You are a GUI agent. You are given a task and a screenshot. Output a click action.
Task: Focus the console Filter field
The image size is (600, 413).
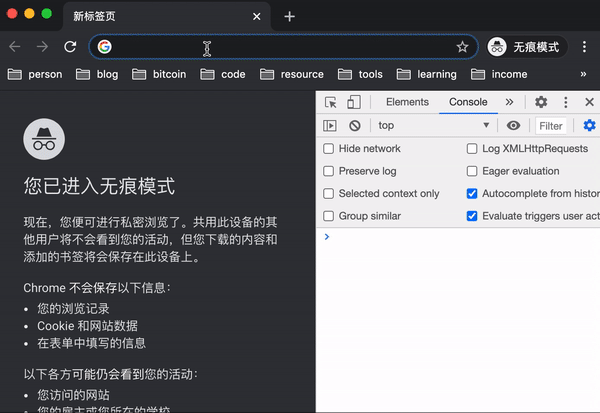point(551,126)
